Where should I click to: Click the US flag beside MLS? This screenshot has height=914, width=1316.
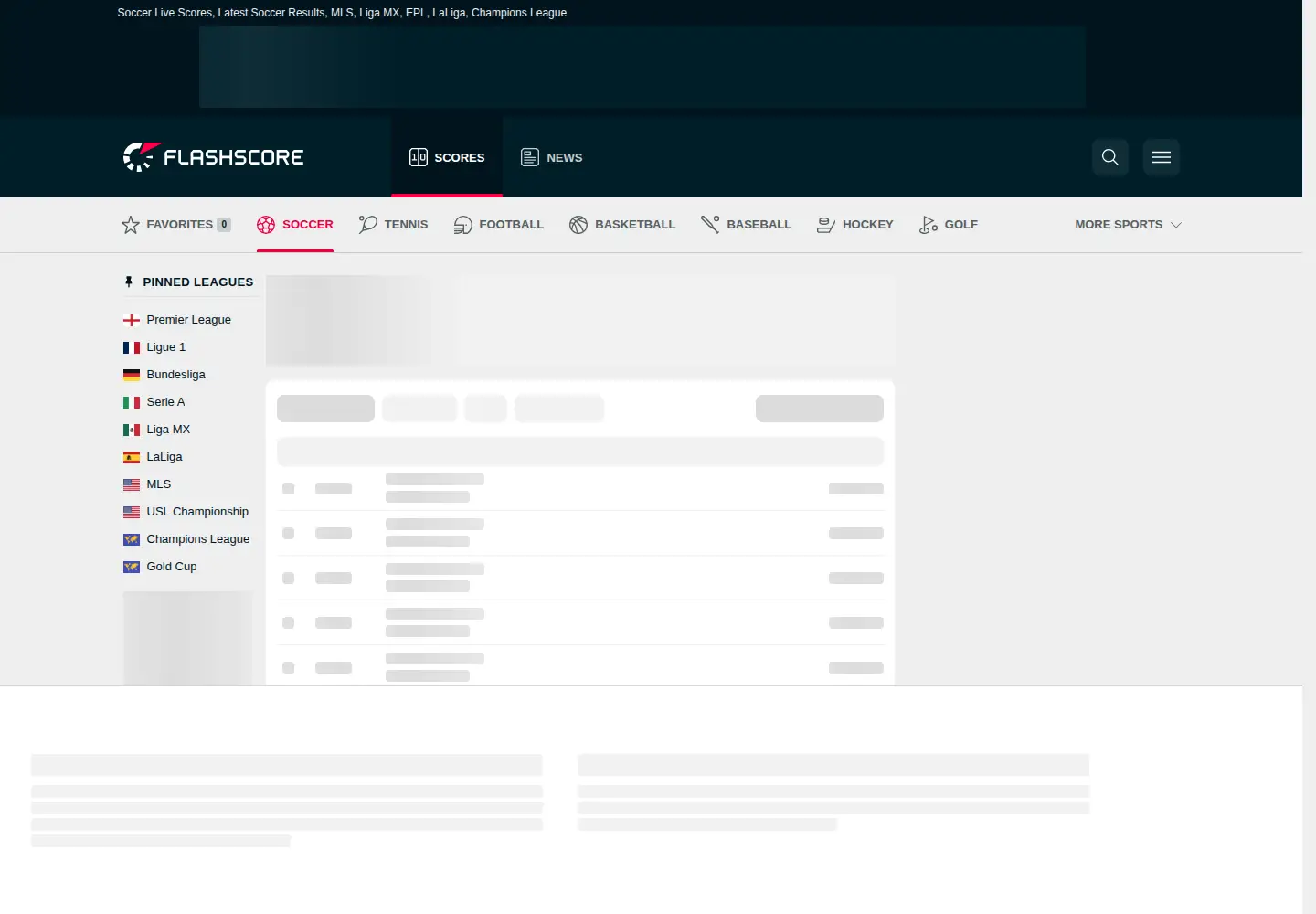click(132, 484)
